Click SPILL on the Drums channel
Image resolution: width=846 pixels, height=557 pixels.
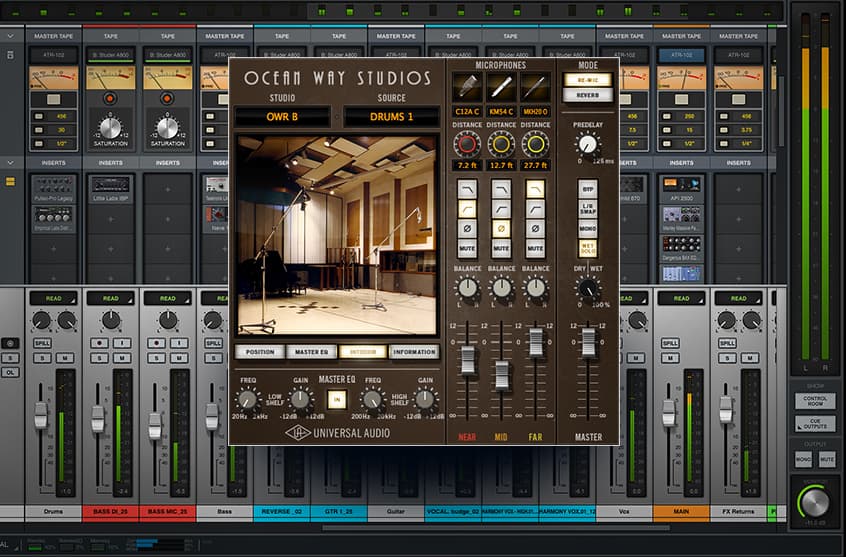click(x=42, y=343)
